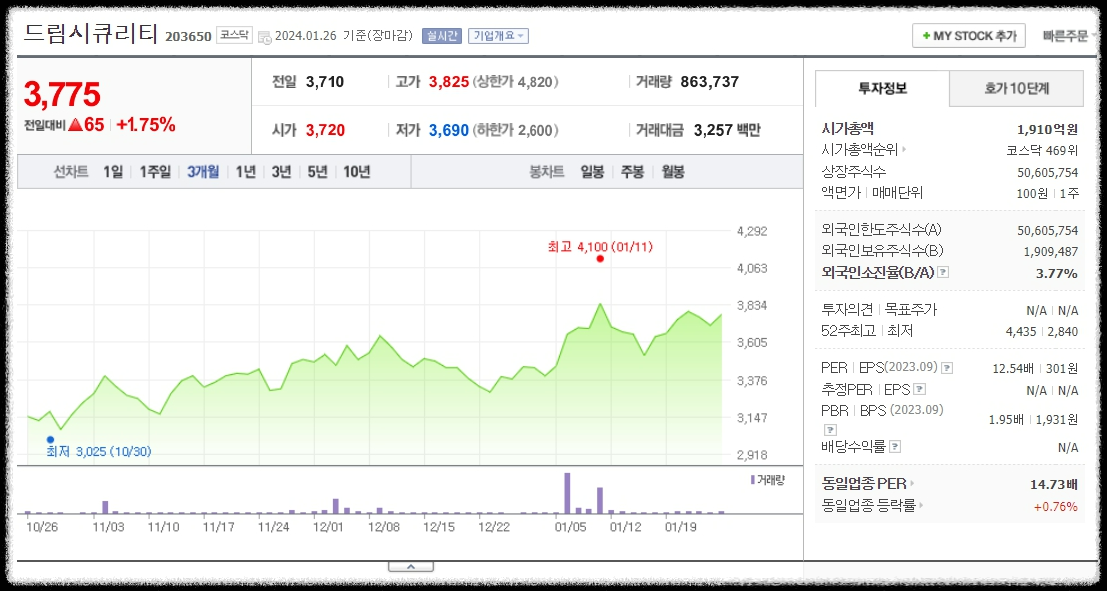Screen dimensions: 1107x591
Task: Open the 기업개요 dropdown
Action: point(498,36)
